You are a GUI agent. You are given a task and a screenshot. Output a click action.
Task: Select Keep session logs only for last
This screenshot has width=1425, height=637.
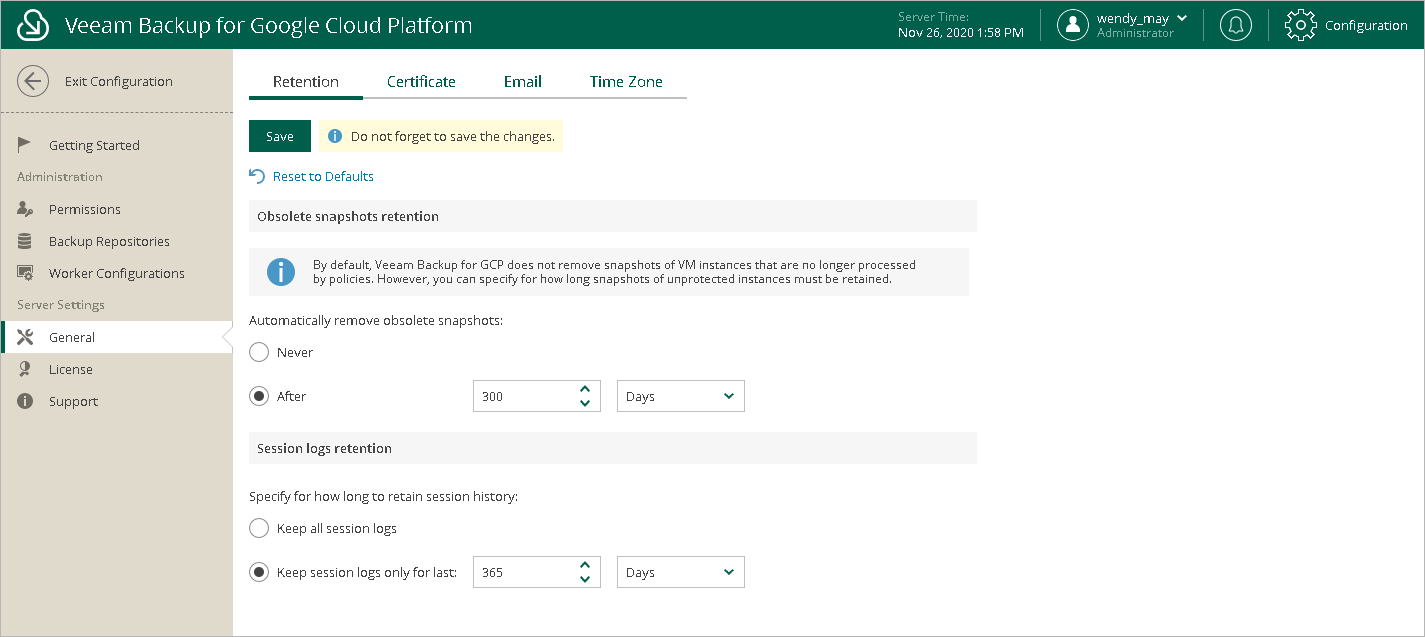click(259, 572)
